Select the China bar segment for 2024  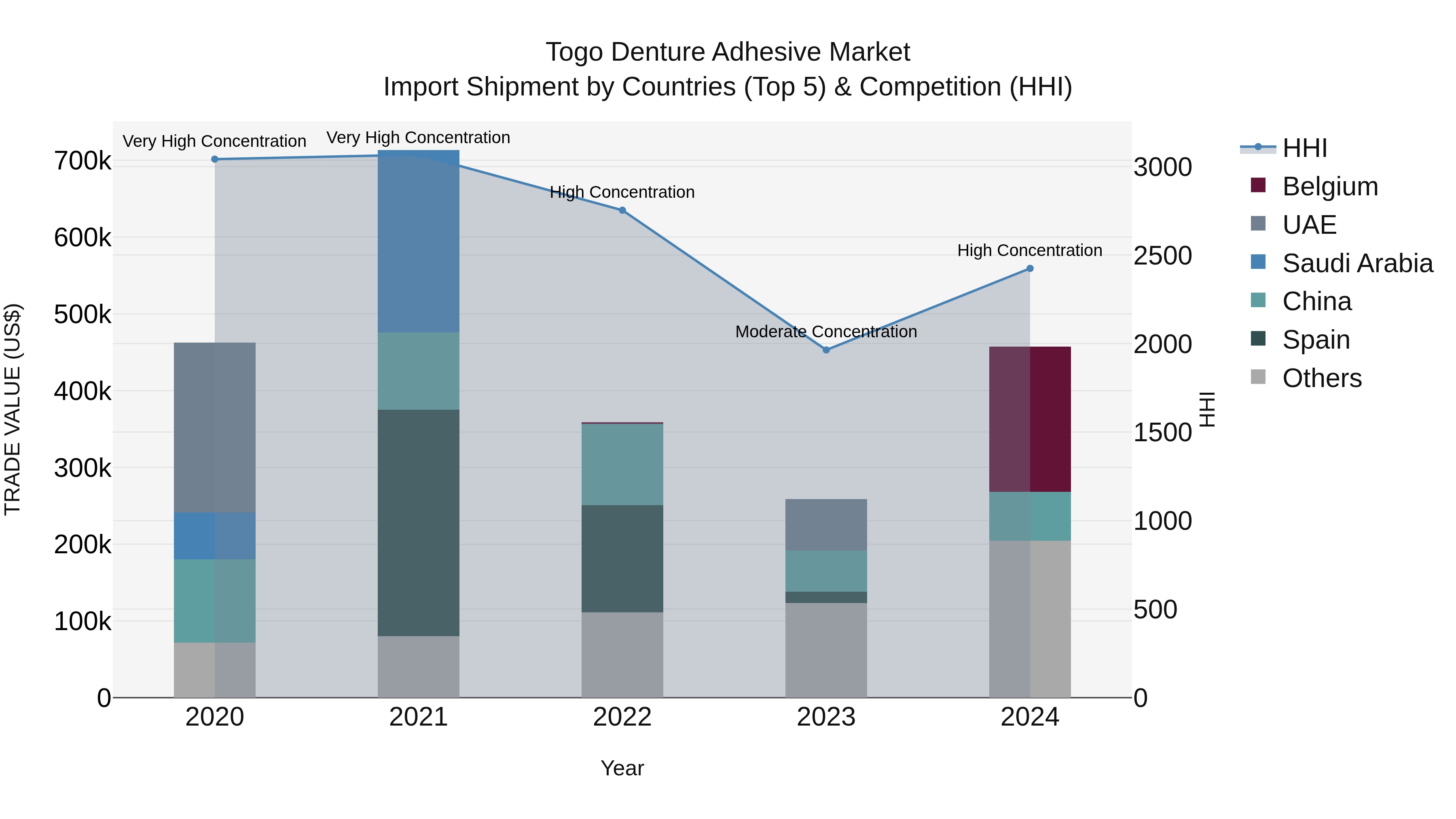pos(1030,516)
